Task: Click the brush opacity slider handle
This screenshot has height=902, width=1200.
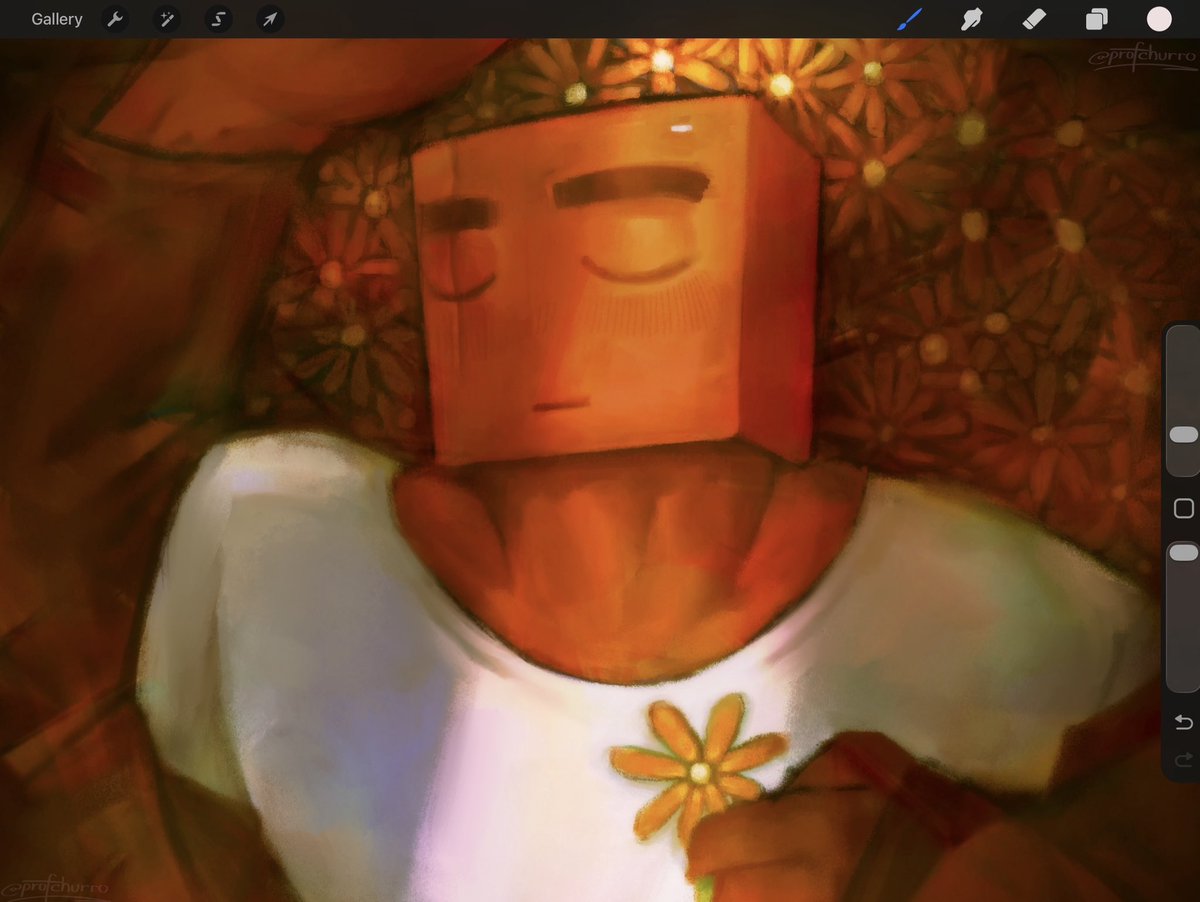Action: pos(1183,553)
